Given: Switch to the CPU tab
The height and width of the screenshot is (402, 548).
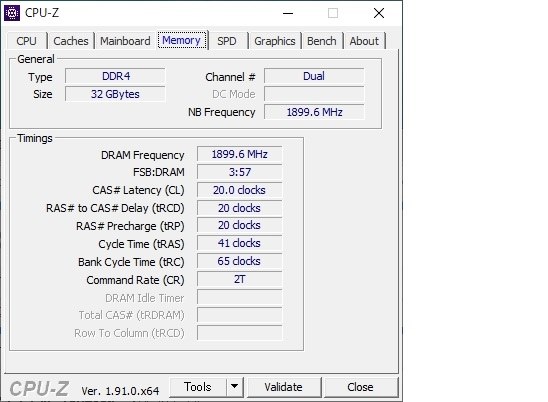Looking at the screenshot, I should click(27, 41).
